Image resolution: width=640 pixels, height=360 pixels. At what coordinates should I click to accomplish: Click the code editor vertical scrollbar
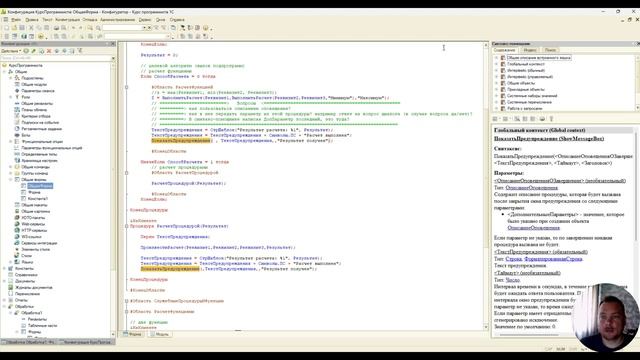486,186
